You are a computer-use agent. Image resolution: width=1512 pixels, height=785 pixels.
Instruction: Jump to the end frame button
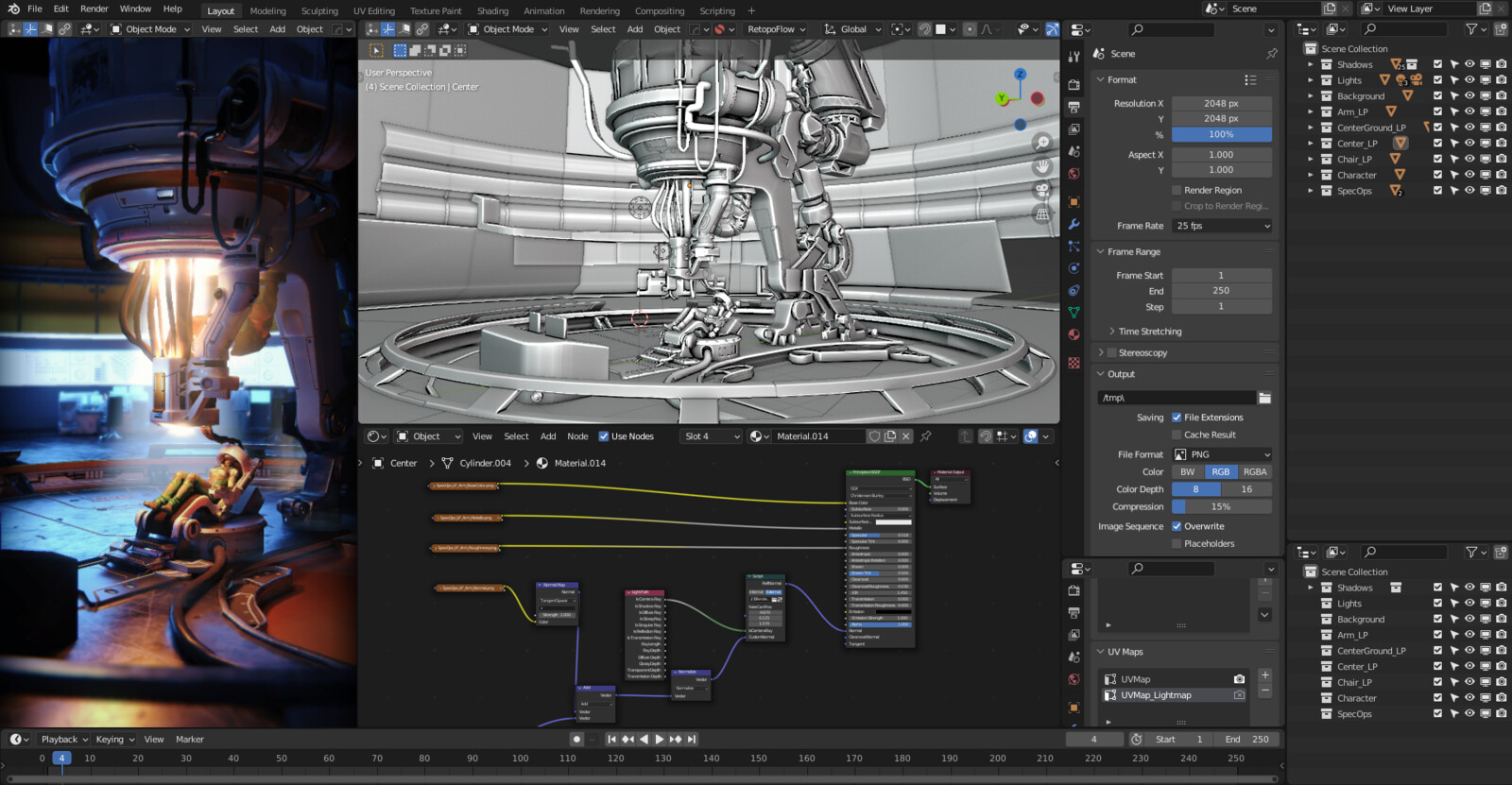692,740
